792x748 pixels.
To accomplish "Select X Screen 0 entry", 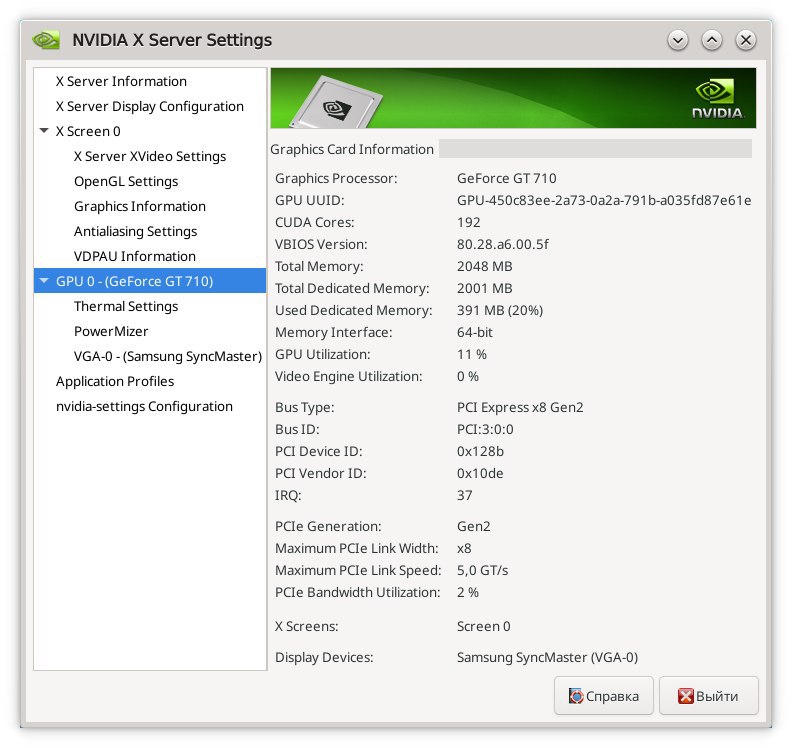I will pyautogui.click(x=88, y=131).
